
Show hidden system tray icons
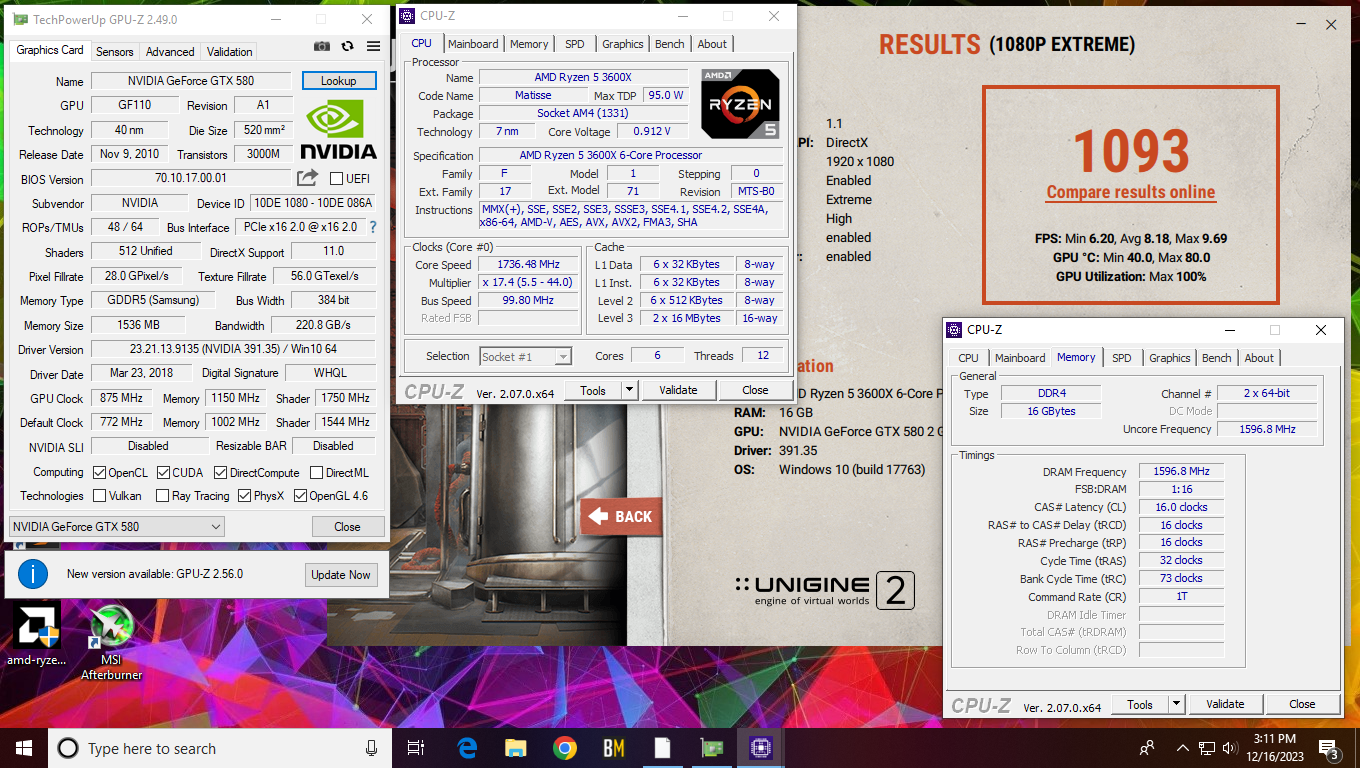1183,748
